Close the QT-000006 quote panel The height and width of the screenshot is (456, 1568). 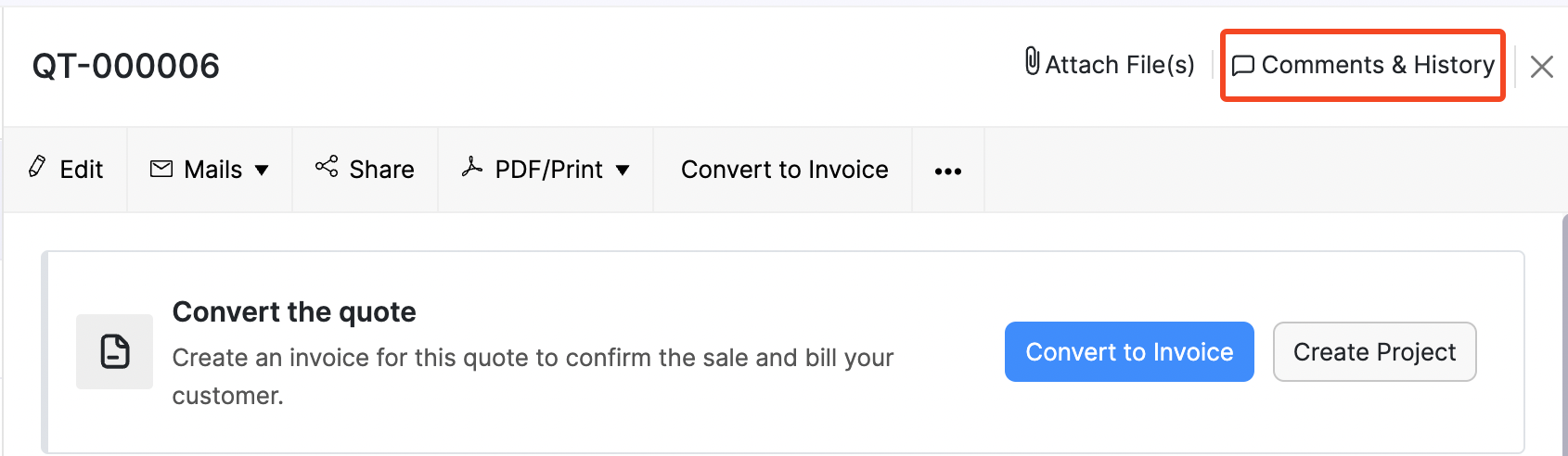(1541, 67)
